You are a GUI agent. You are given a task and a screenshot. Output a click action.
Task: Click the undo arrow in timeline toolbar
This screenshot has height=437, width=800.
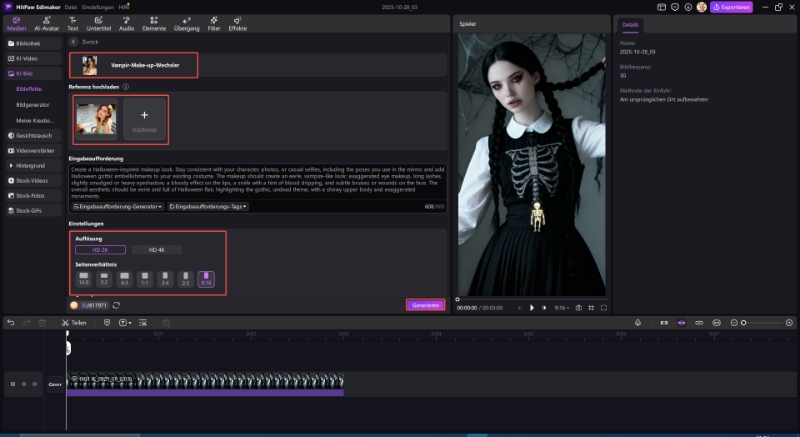click(x=11, y=323)
